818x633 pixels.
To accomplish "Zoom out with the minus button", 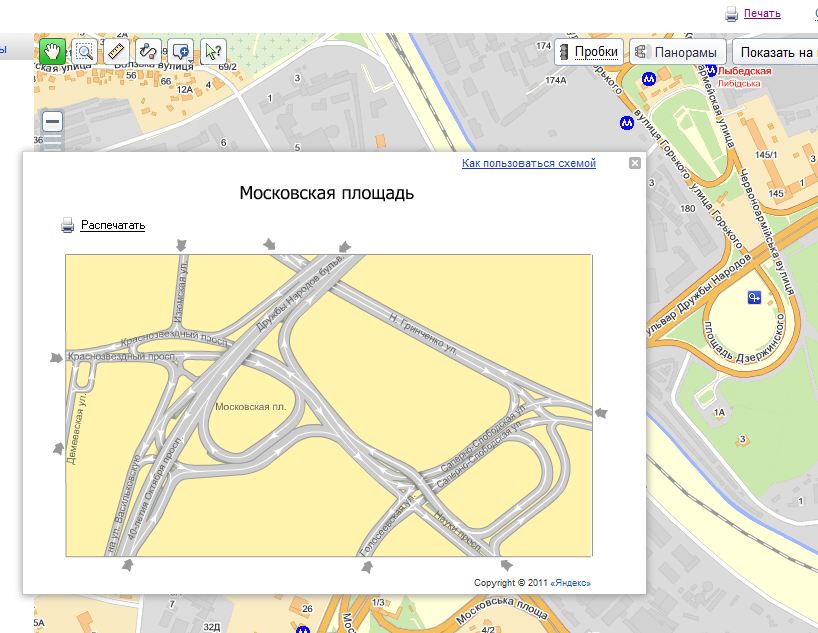I will click(52, 122).
